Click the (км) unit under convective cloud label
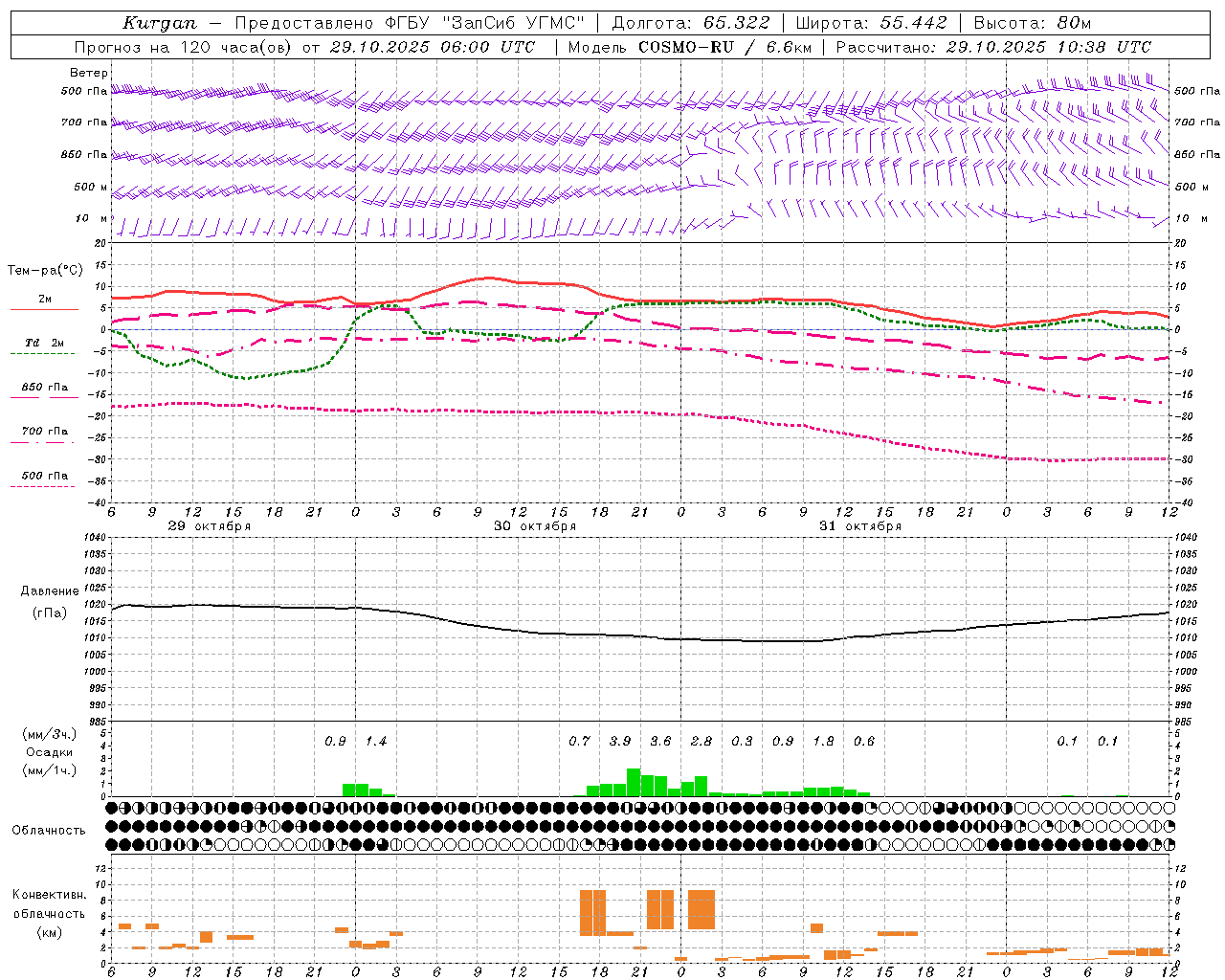 pos(49,933)
